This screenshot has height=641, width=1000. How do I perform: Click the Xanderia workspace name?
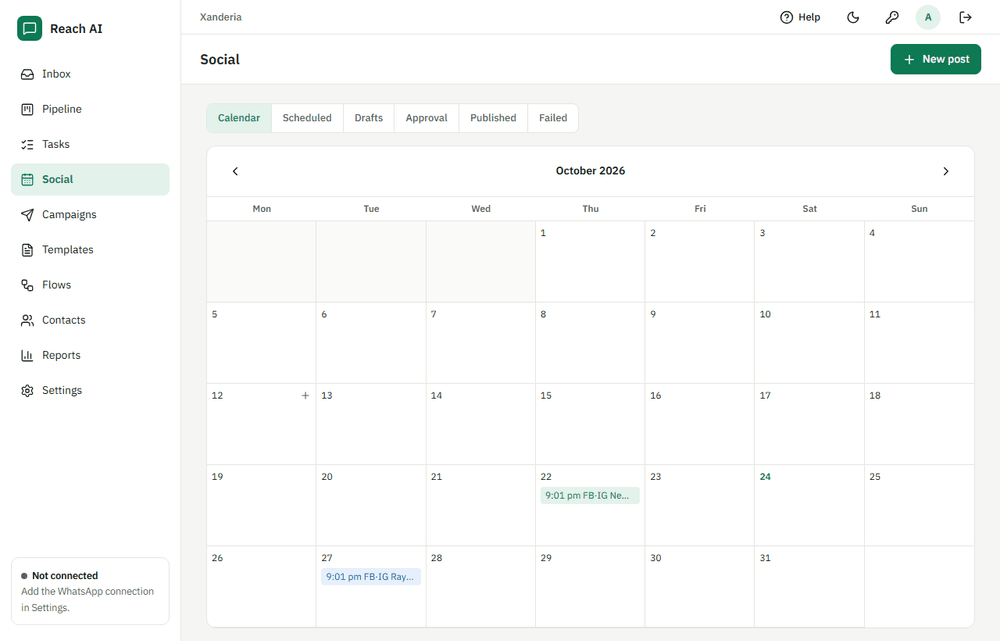(x=221, y=17)
